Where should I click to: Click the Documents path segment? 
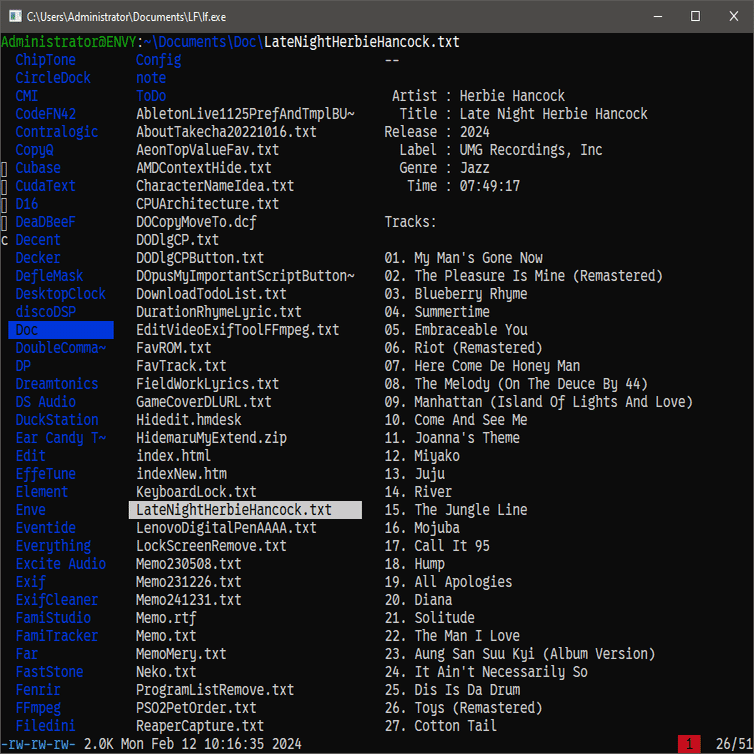[192, 42]
